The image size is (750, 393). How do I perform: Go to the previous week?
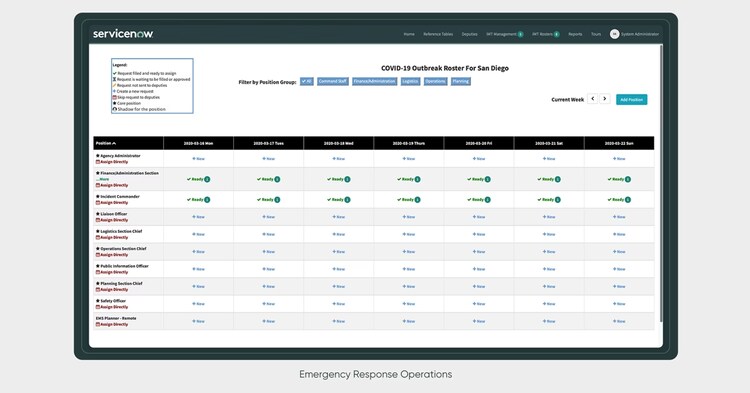tap(593, 98)
